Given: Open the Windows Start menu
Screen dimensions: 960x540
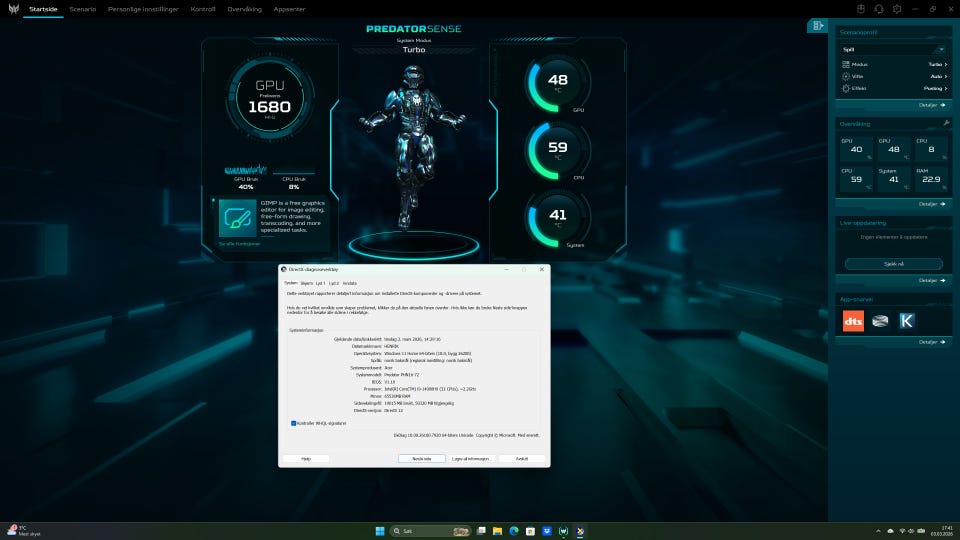Looking at the screenshot, I should 380,531.
